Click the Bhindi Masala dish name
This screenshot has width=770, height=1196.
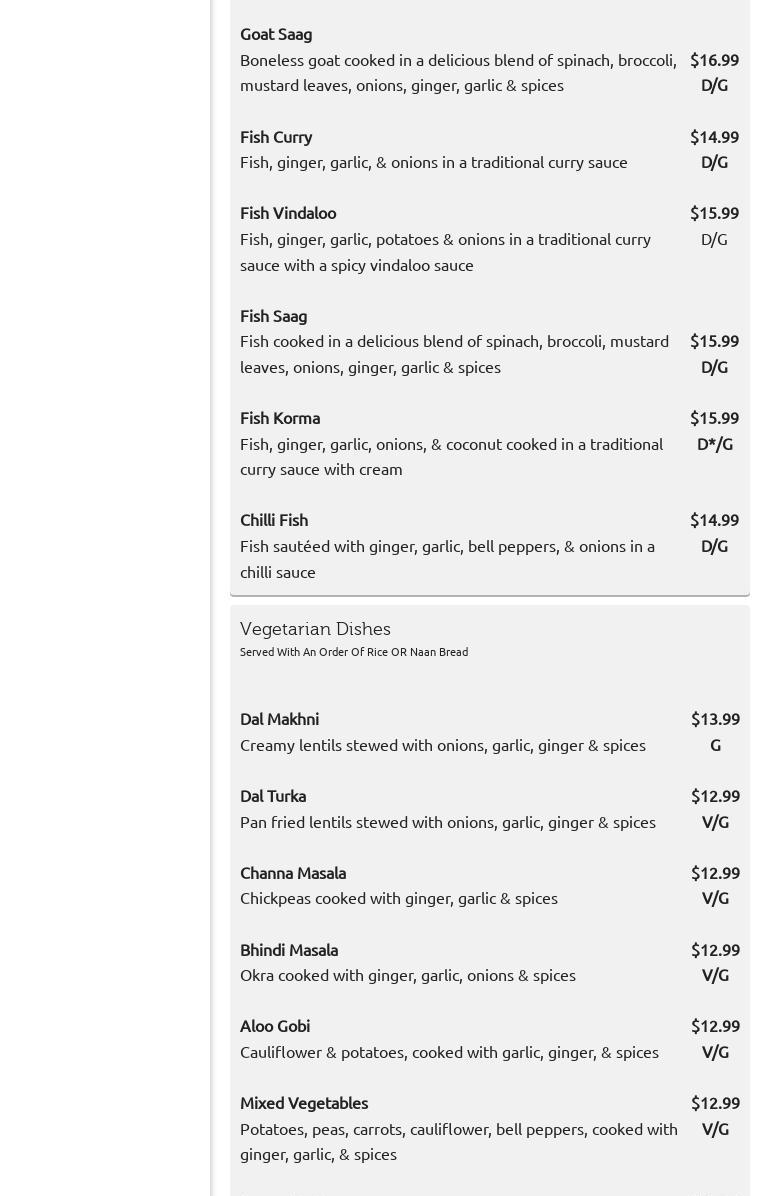(289, 950)
